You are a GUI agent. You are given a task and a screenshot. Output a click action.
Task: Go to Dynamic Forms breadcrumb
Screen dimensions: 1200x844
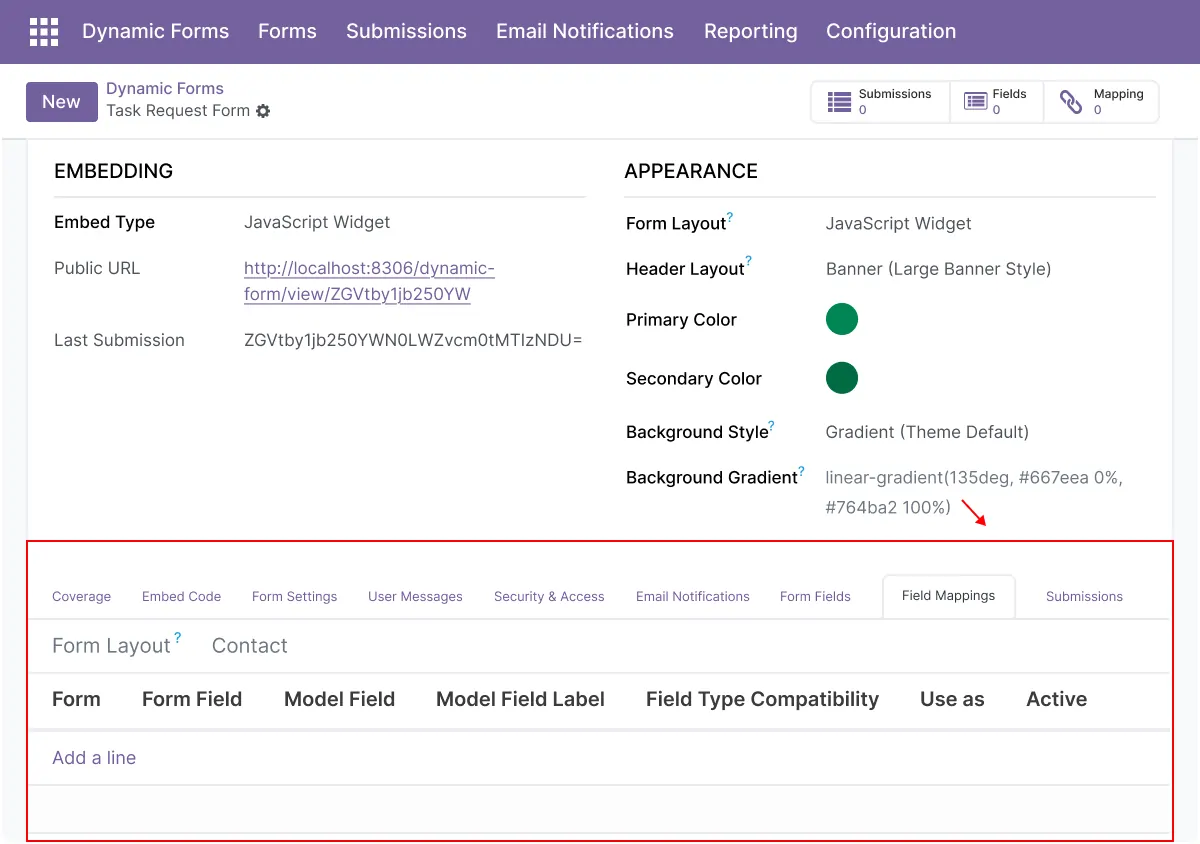coord(165,89)
